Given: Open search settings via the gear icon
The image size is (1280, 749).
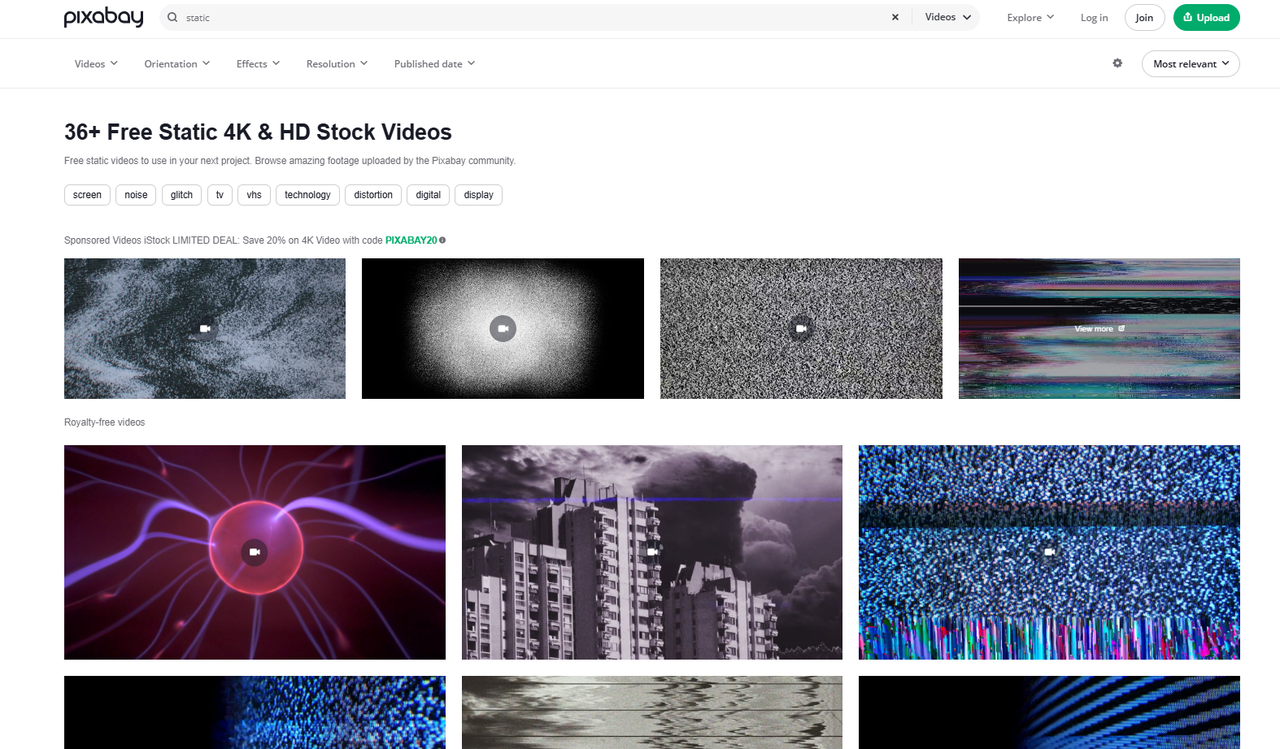Looking at the screenshot, I should 1117,63.
